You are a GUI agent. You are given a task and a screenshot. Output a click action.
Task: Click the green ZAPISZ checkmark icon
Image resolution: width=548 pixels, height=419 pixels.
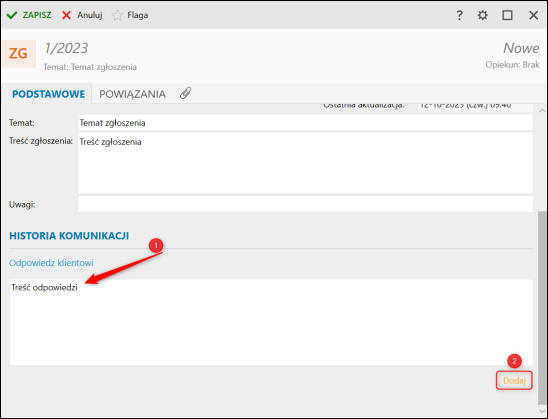12,15
